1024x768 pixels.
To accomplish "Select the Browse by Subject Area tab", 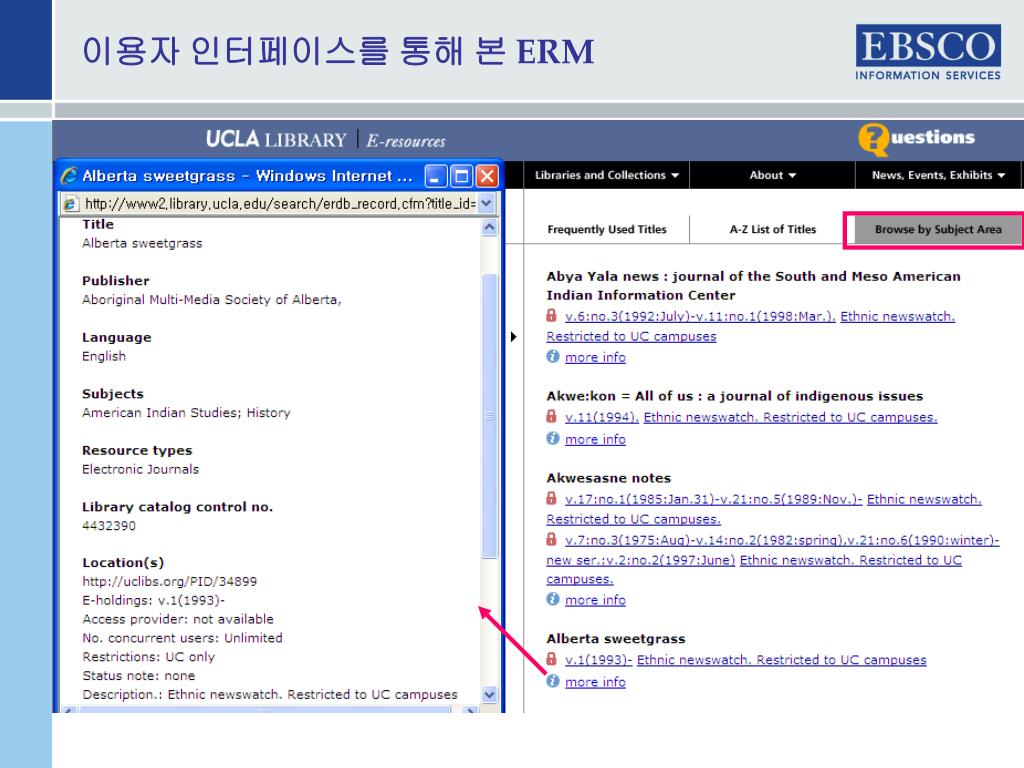I will [x=938, y=229].
